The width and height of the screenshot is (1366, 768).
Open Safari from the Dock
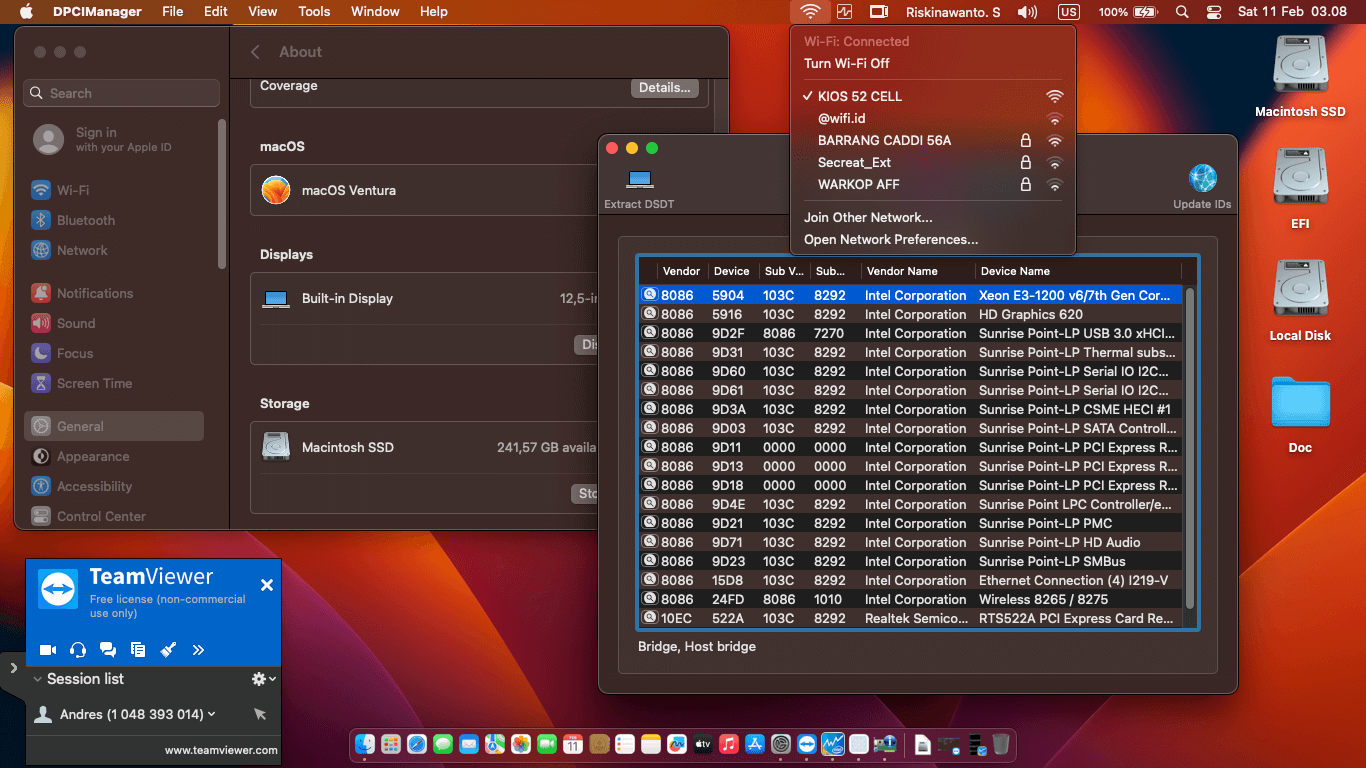pyautogui.click(x=417, y=744)
